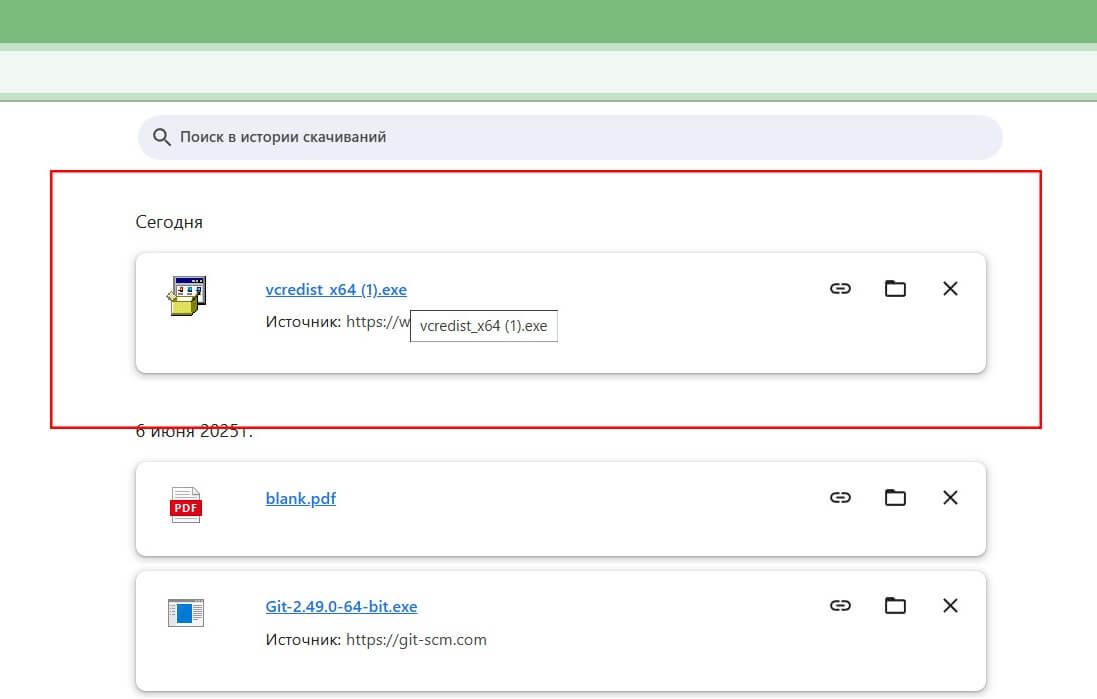Click the magnifier search icon

pos(161,137)
